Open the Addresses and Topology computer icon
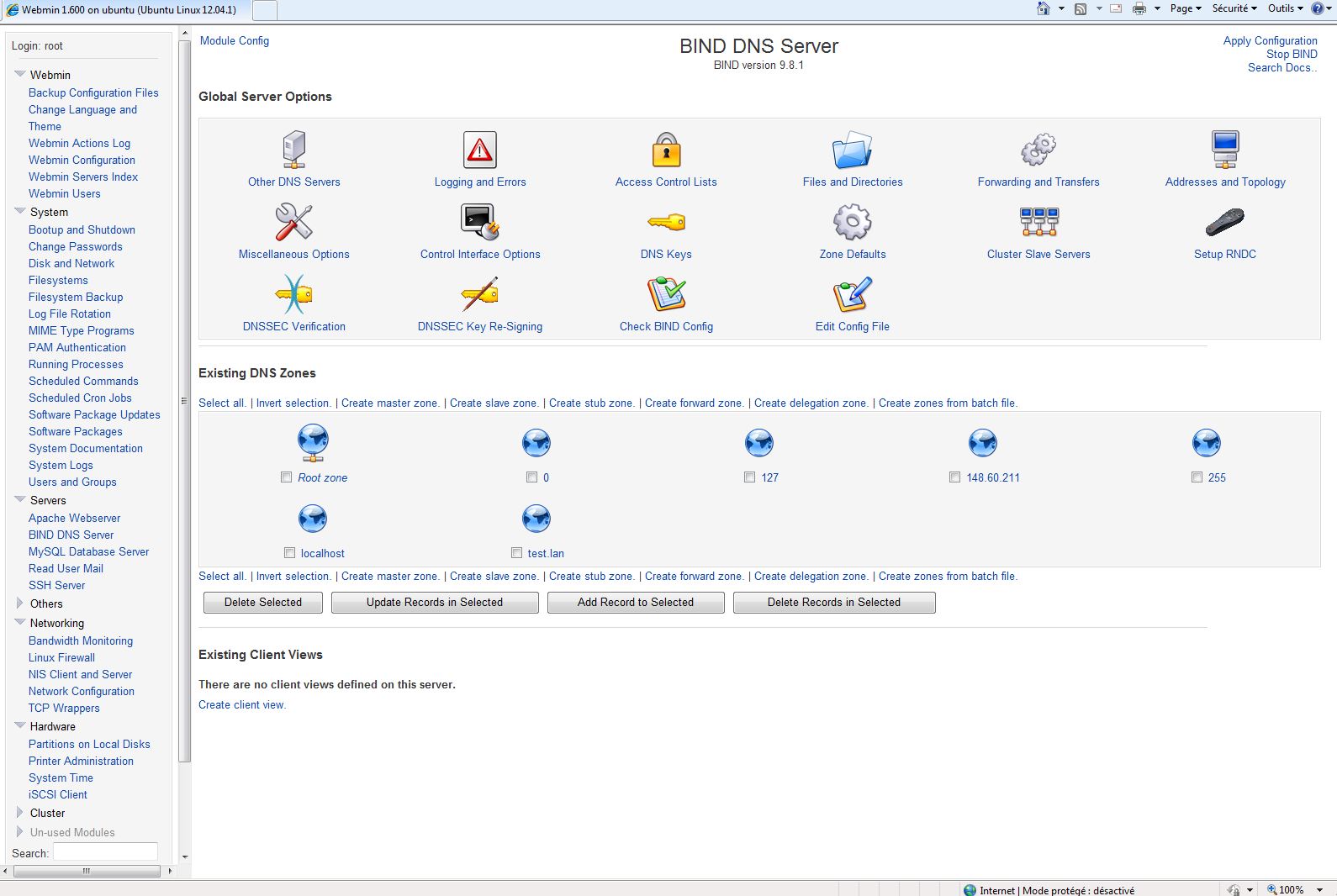Screen dimensions: 1337x896 coord(1225,150)
